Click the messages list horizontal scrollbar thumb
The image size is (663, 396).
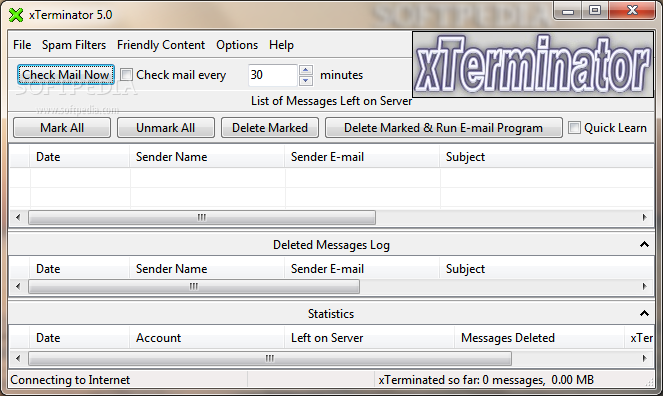pyautogui.click(x=202, y=218)
